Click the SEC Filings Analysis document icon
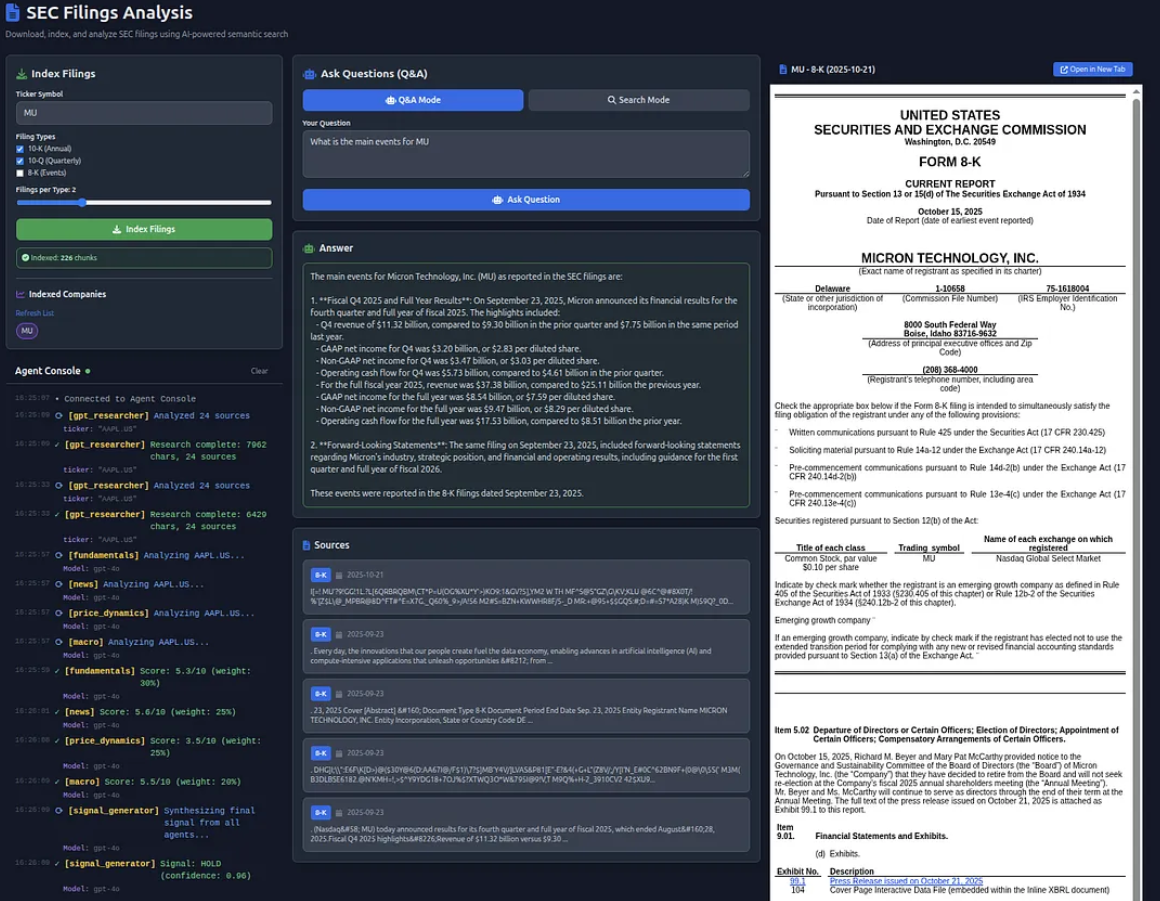 tap(13, 13)
